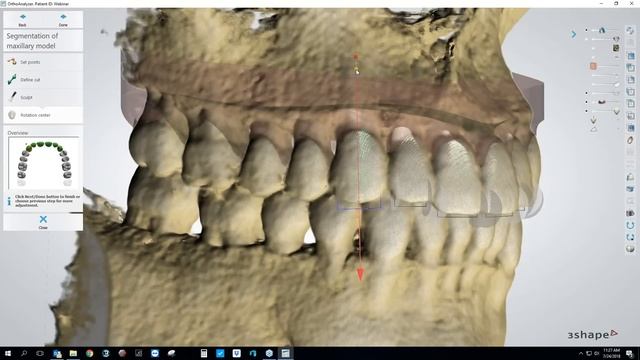640x360 pixels.
Task: Select the Set points step
Action: point(43,62)
